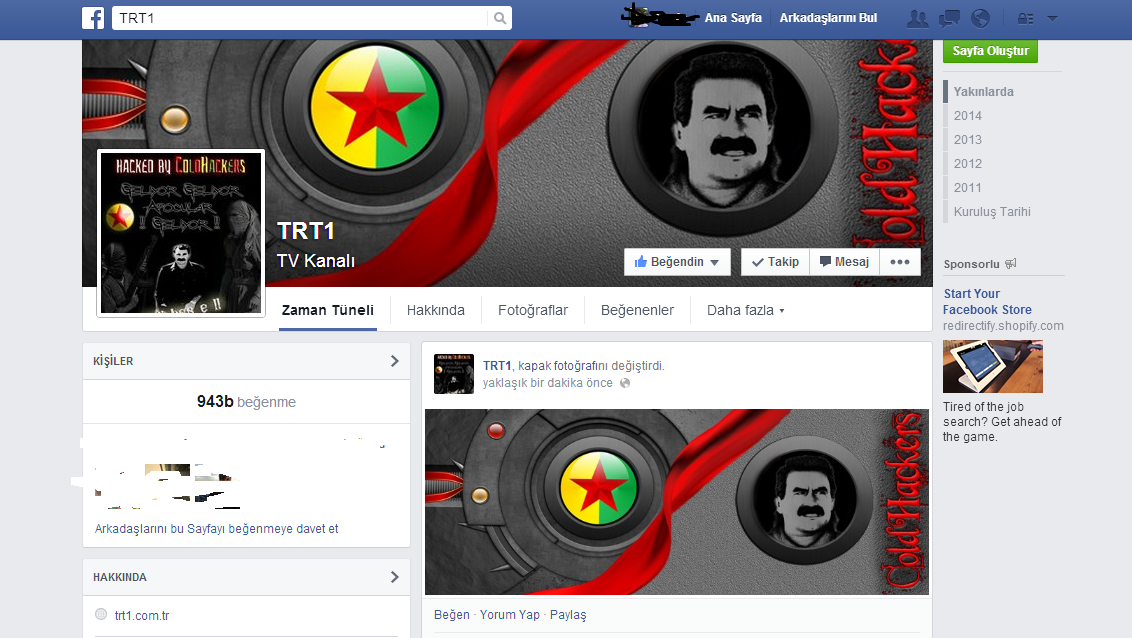Toggle the Takip follow button
This screenshot has height=638, width=1132.
point(775,262)
